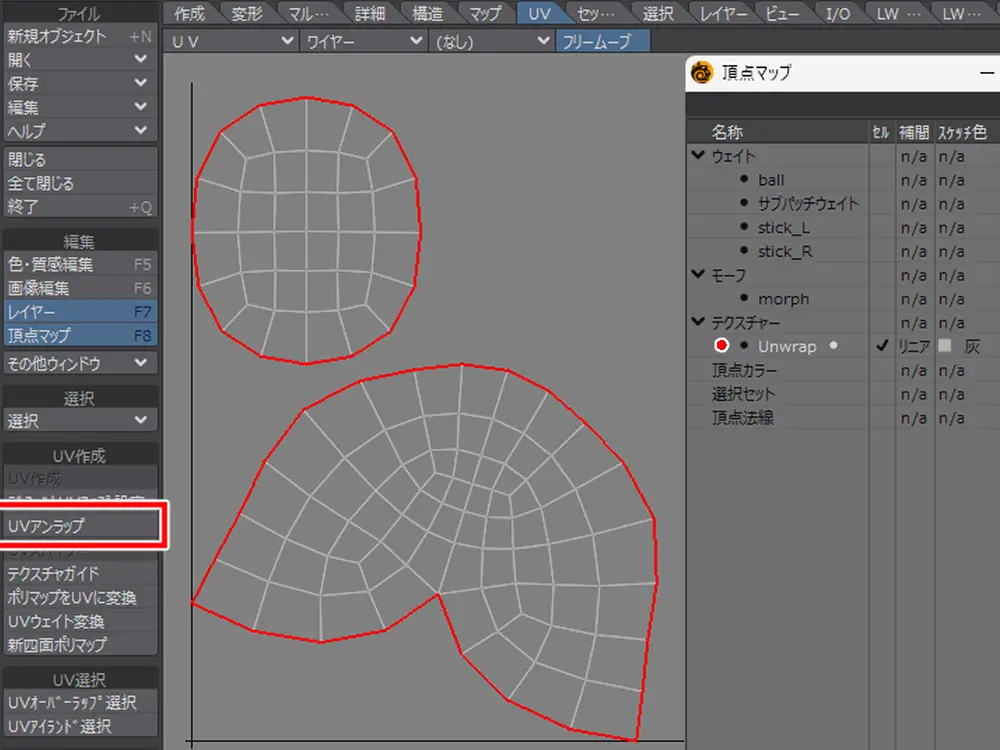The height and width of the screenshot is (750, 1000).
Task: Collapse the モーフ group
Action: tap(697, 275)
